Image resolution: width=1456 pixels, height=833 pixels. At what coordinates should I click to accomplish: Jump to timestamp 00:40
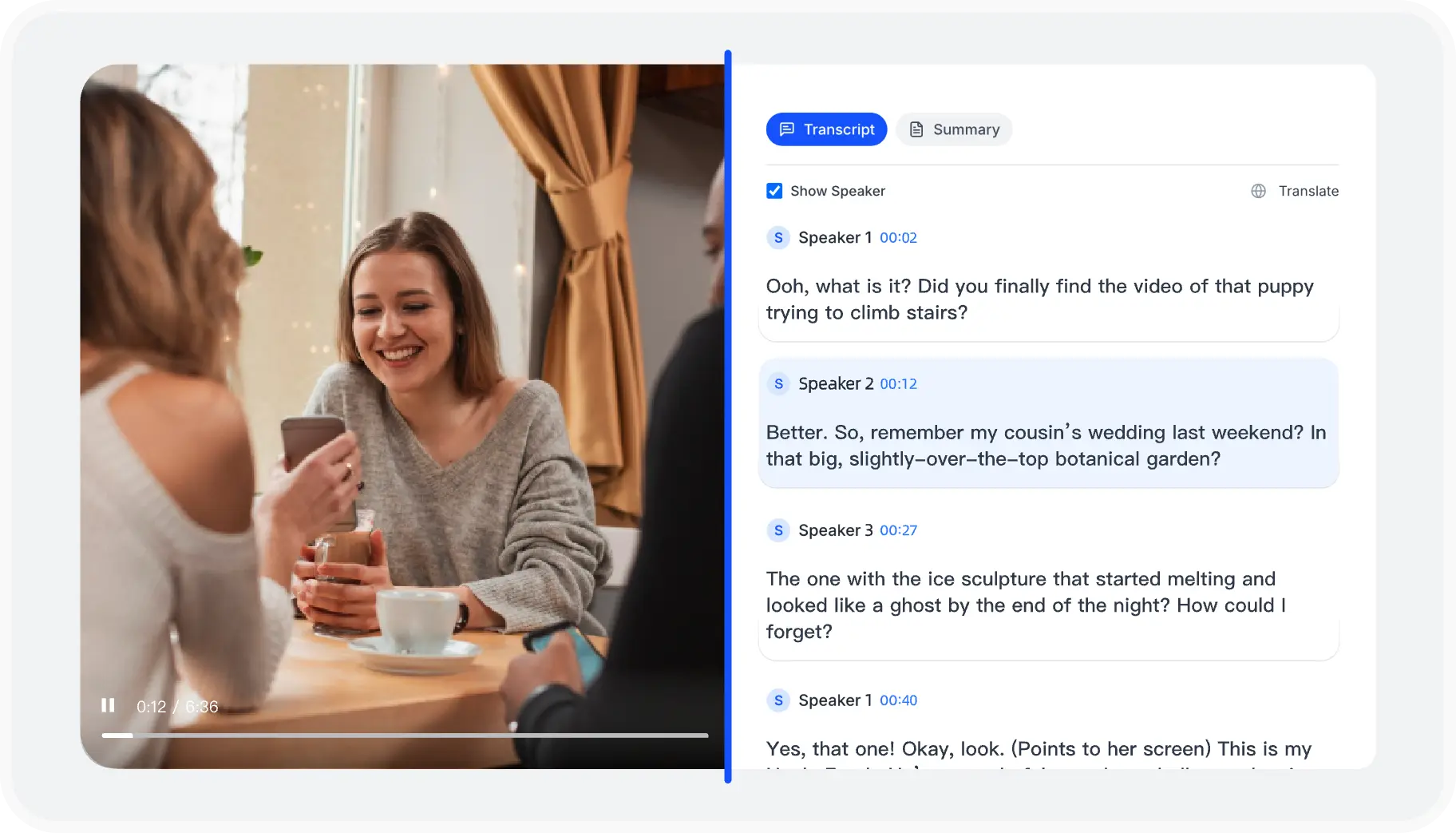(898, 700)
